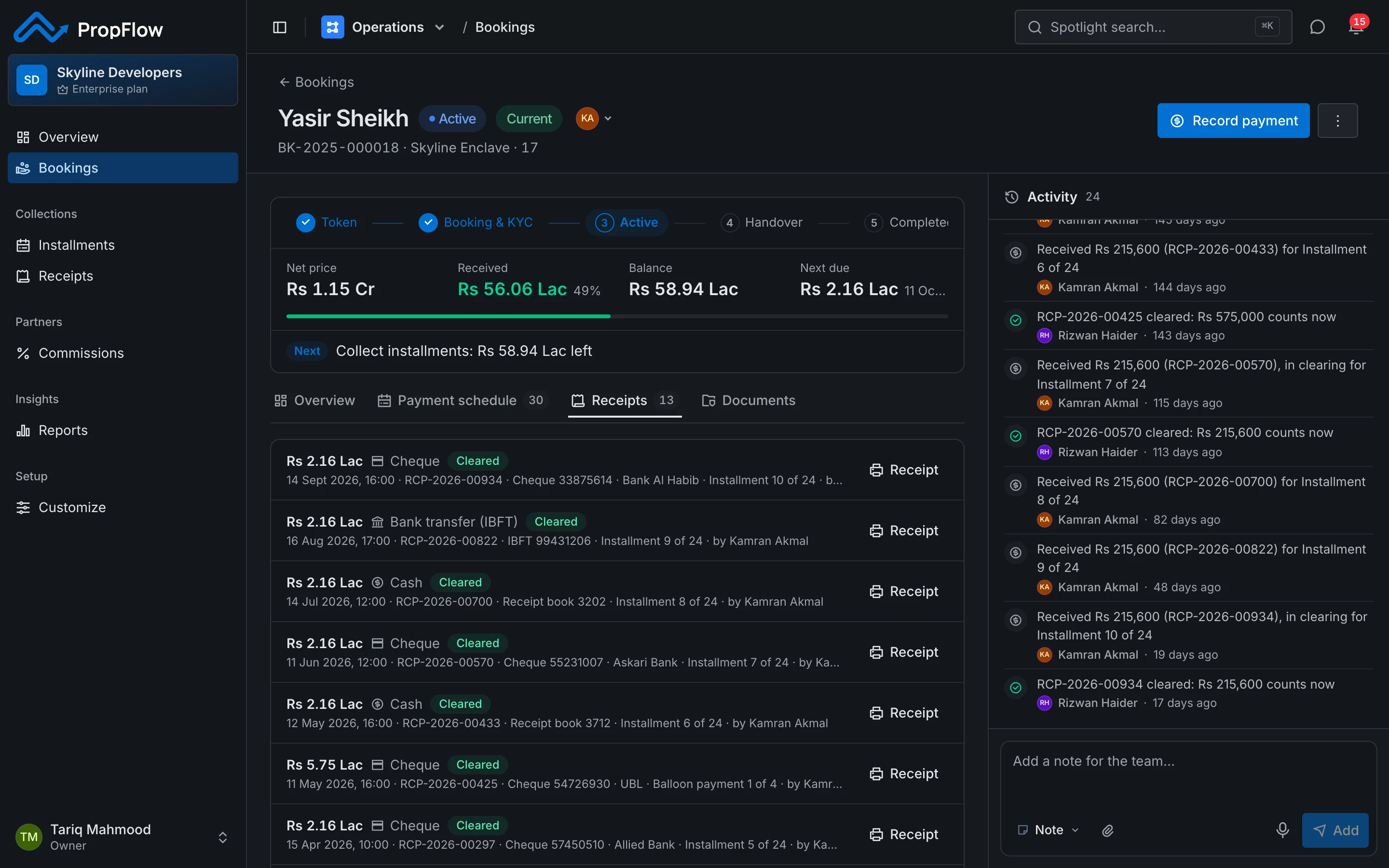Image resolution: width=1389 pixels, height=868 pixels.
Task: Select Bookings in the sidebar
Action: click(x=123, y=168)
